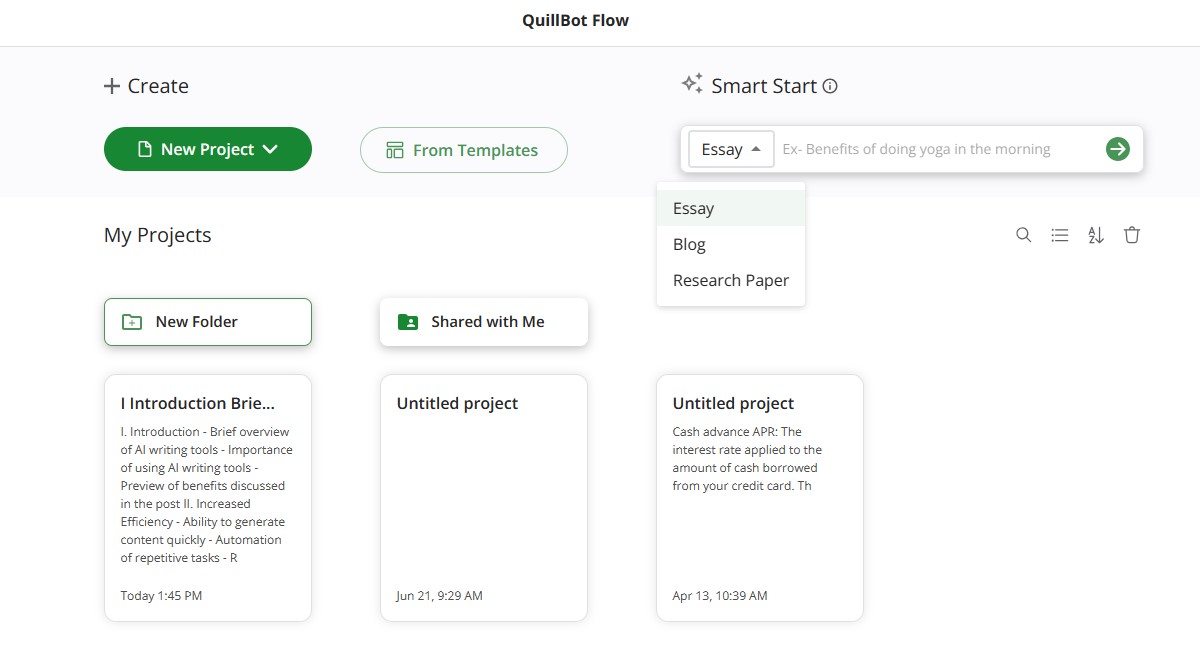This screenshot has width=1200, height=654.
Task: Click the plus icon beside Create
Action: coord(112,86)
